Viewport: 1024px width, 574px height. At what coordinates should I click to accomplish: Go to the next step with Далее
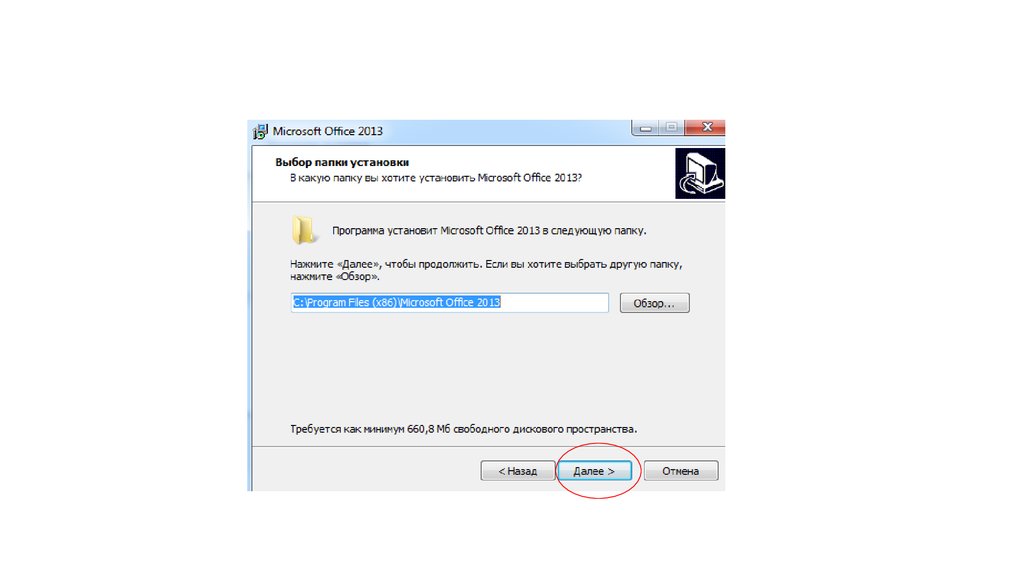594,471
